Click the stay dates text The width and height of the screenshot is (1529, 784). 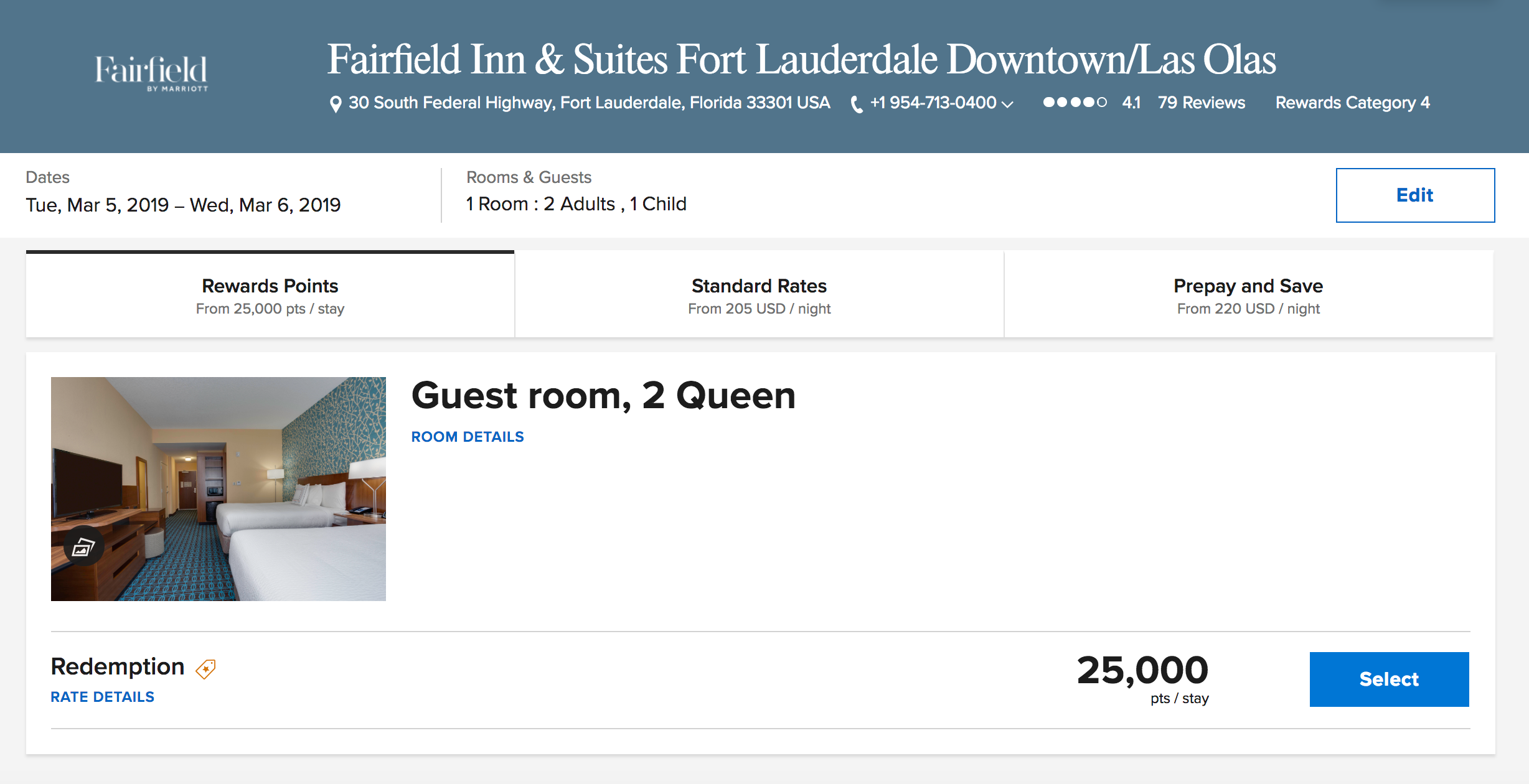pyautogui.click(x=183, y=205)
